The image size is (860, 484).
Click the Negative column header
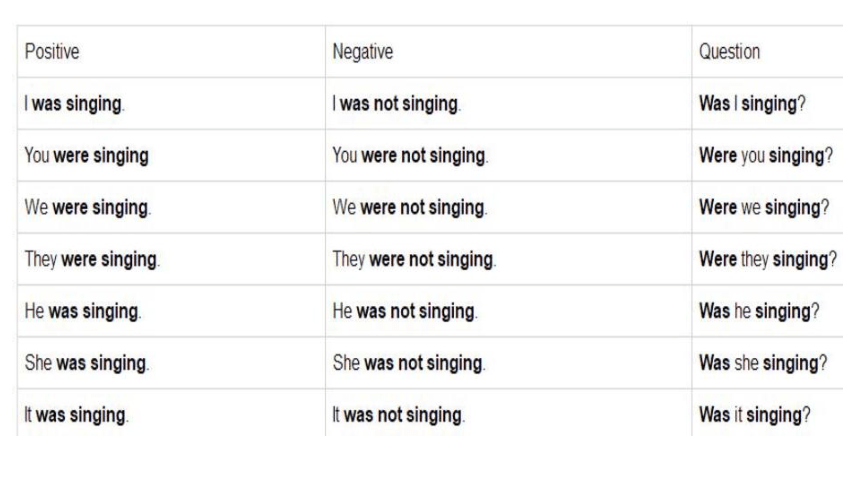pyautogui.click(x=363, y=52)
